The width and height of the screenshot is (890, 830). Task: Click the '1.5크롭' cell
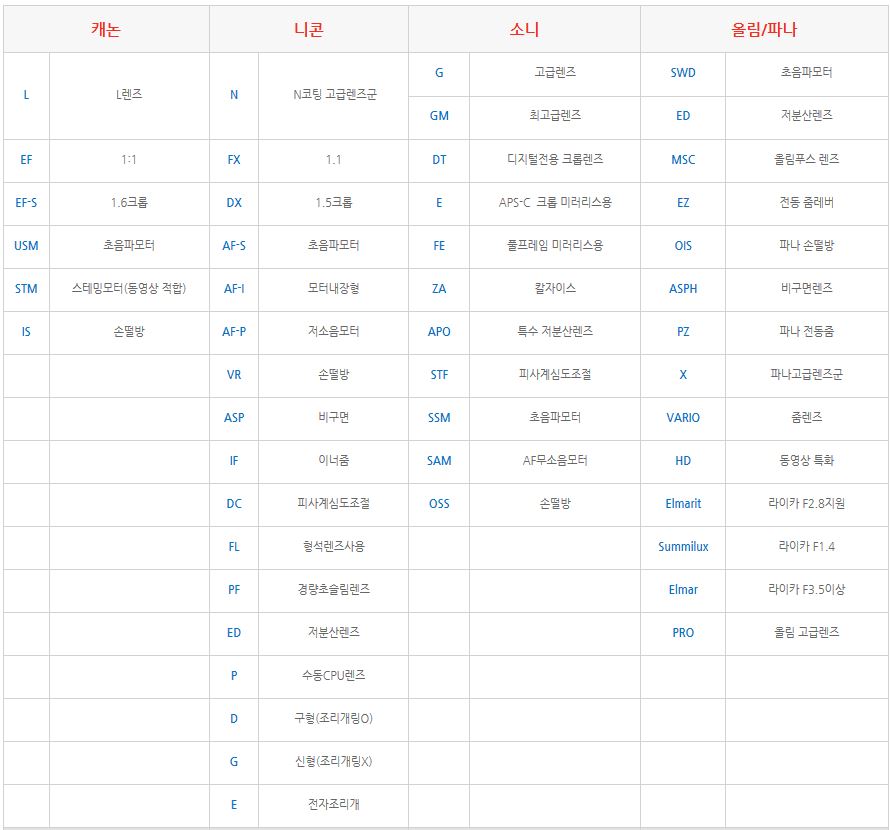pyautogui.click(x=334, y=203)
